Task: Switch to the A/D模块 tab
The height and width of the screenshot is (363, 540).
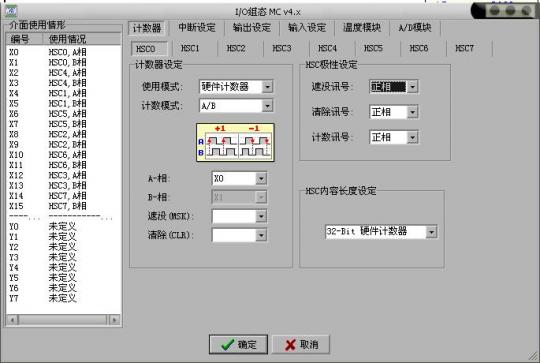Action: (415, 28)
